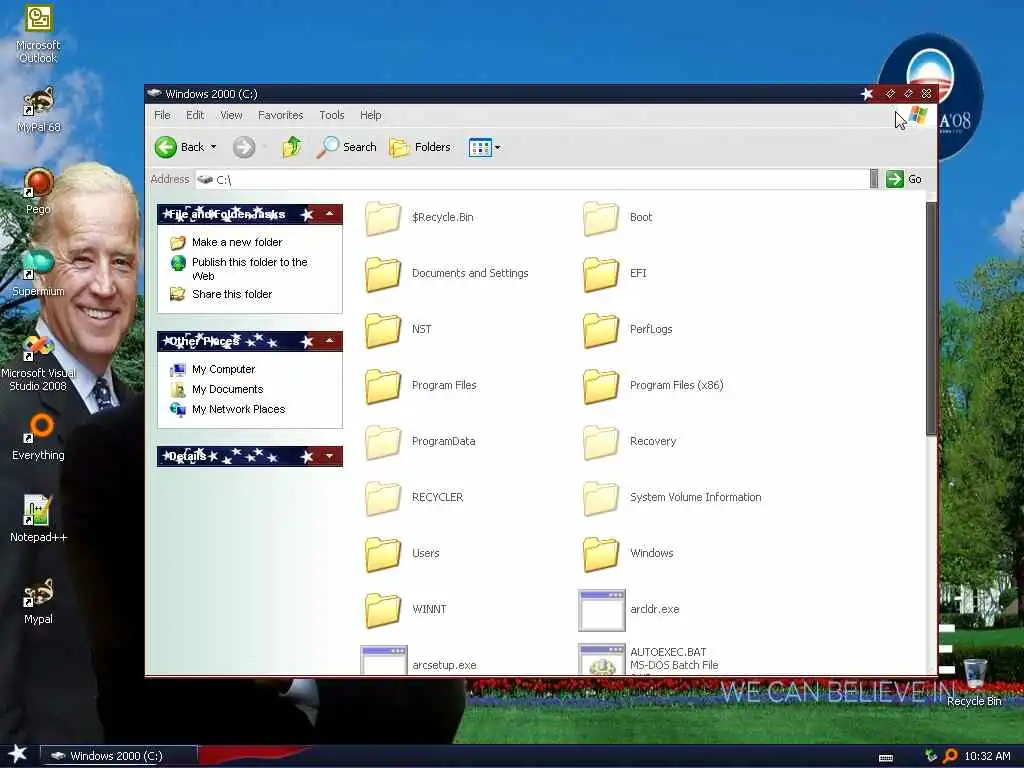Viewport: 1024px width, 768px height.
Task: Select the arcsetup.exe file icon
Action: click(x=383, y=660)
